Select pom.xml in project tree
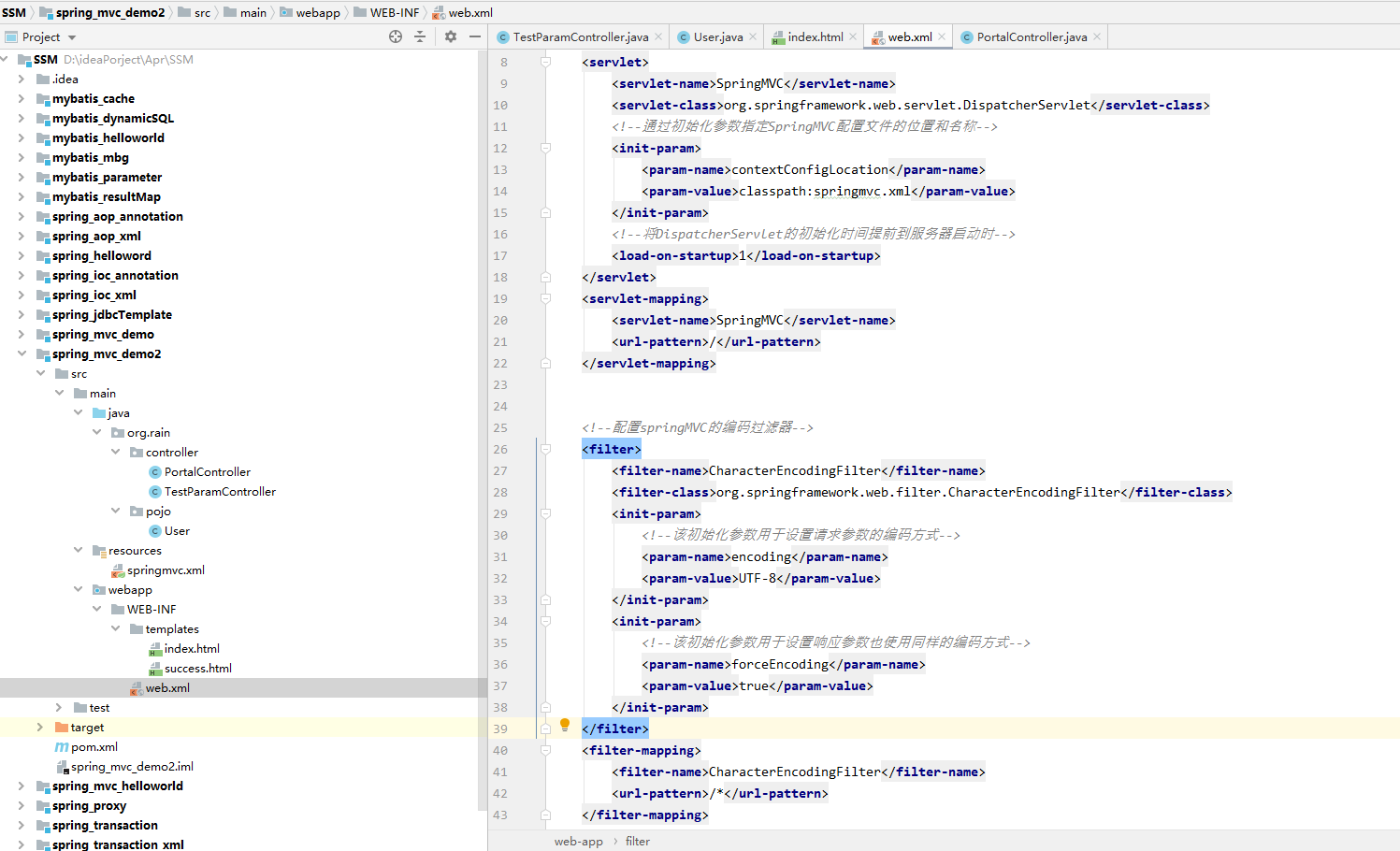This screenshot has height=851, width=1400. (94, 746)
